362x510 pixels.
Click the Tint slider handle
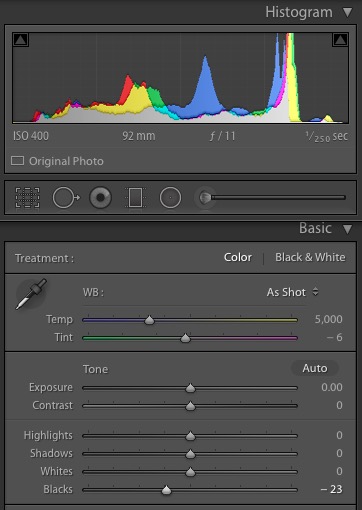pyautogui.click(x=185, y=338)
